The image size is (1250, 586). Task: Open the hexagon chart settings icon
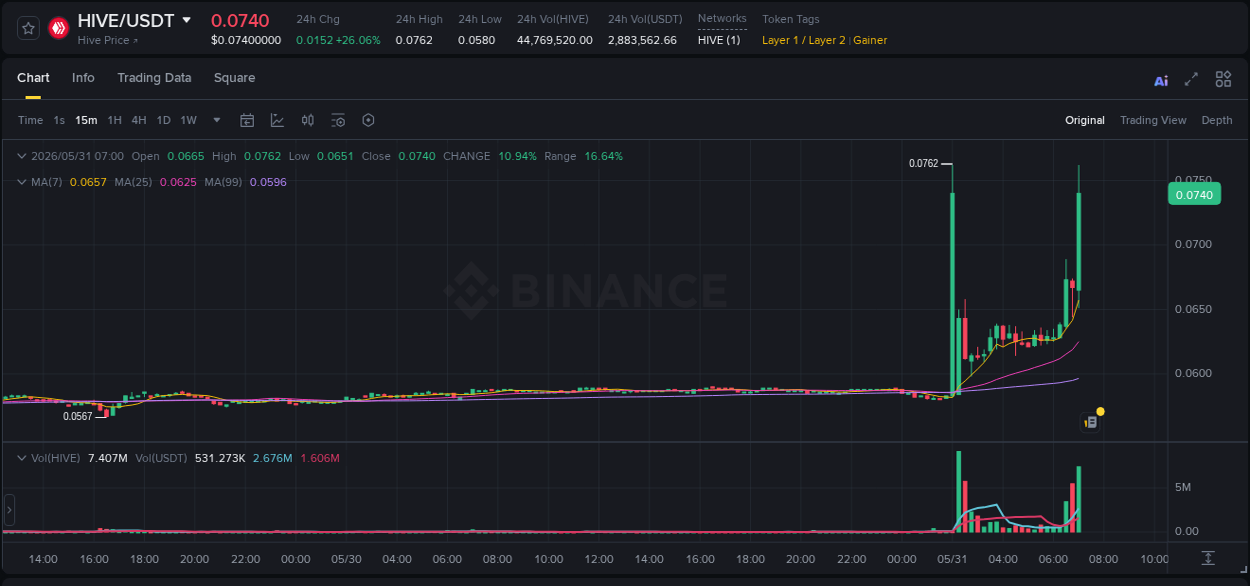coord(368,120)
